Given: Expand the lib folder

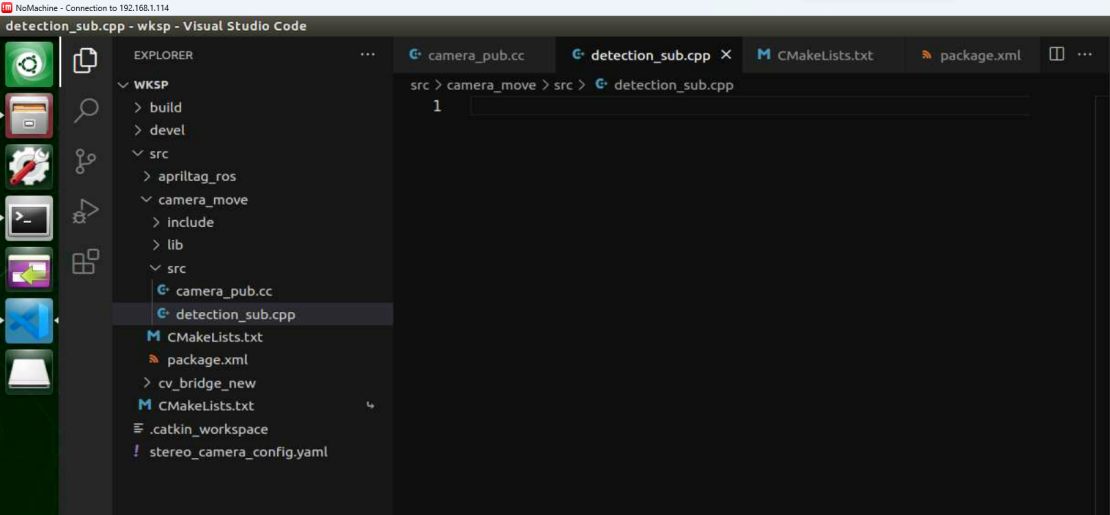Looking at the screenshot, I should [x=252, y=245].
